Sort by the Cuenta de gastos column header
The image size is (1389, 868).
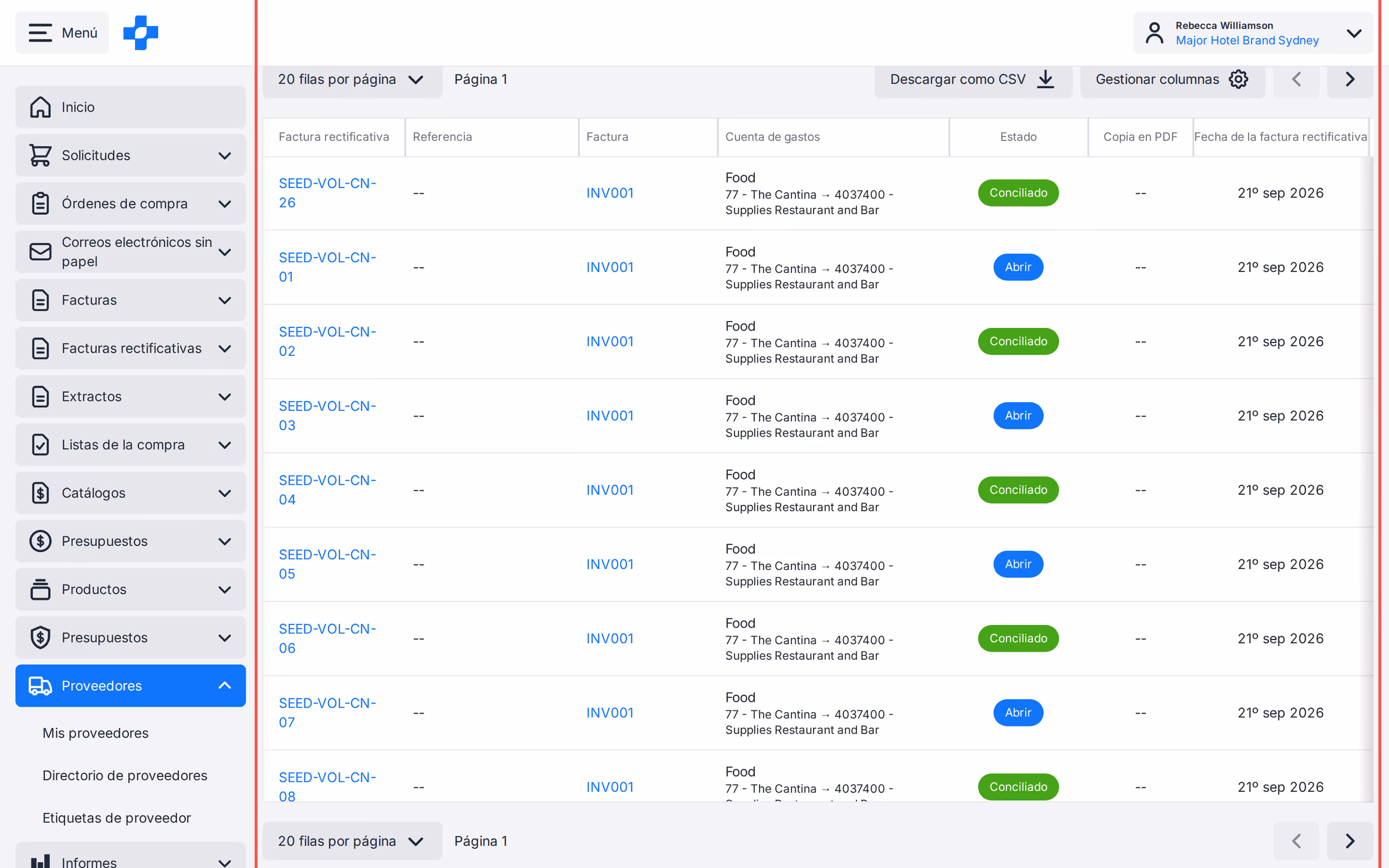(x=772, y=137)
